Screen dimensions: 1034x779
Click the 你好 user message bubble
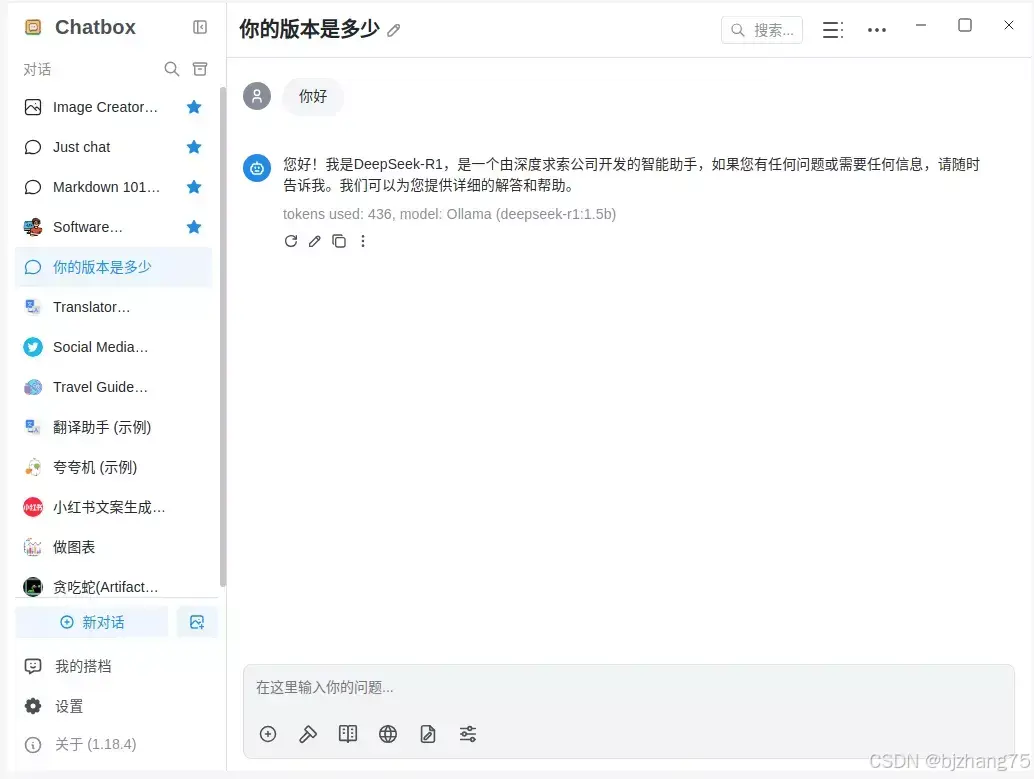pyautogui.click(x=313, y=96)
